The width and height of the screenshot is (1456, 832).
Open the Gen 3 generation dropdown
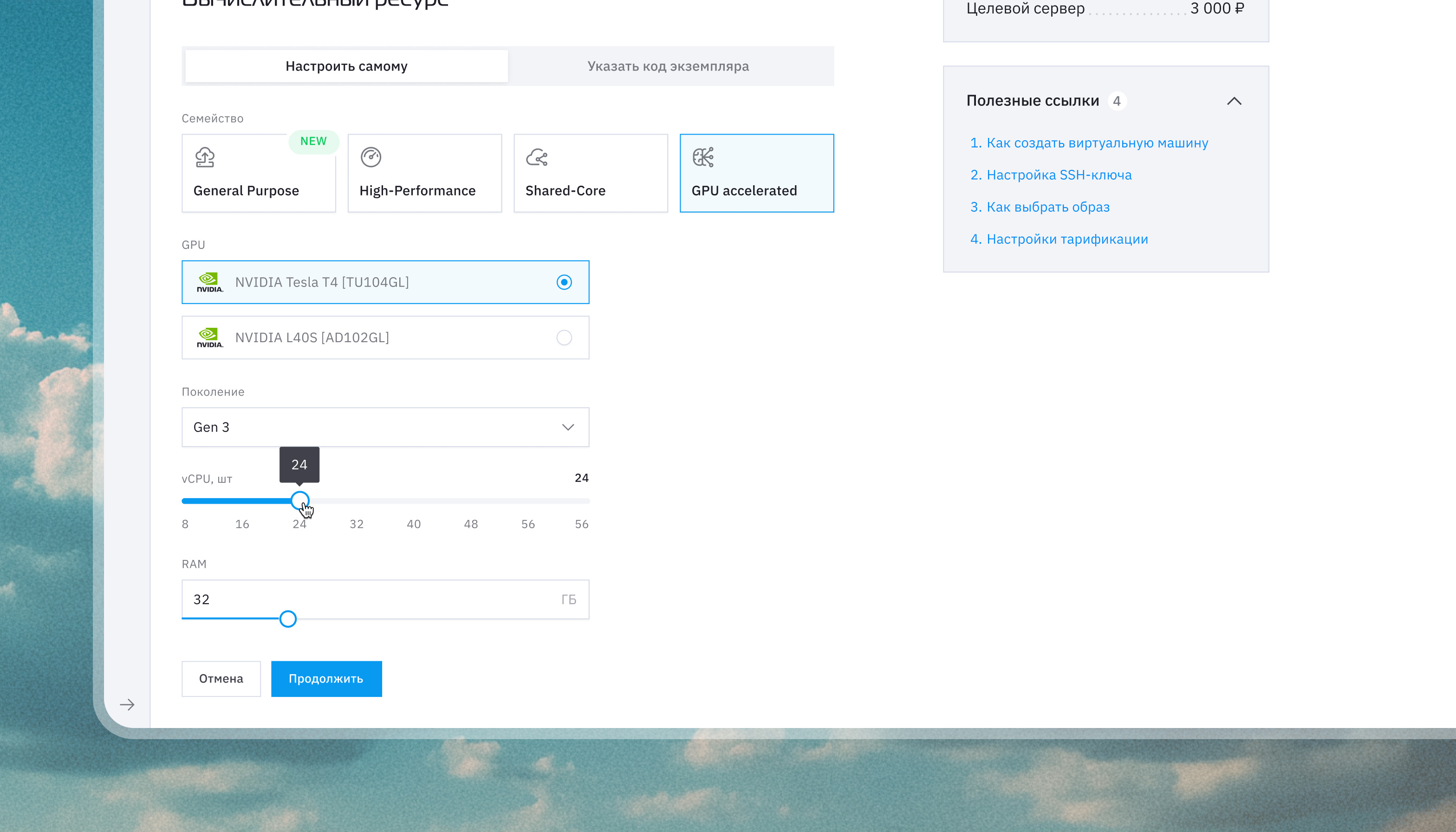click(385, 427)
